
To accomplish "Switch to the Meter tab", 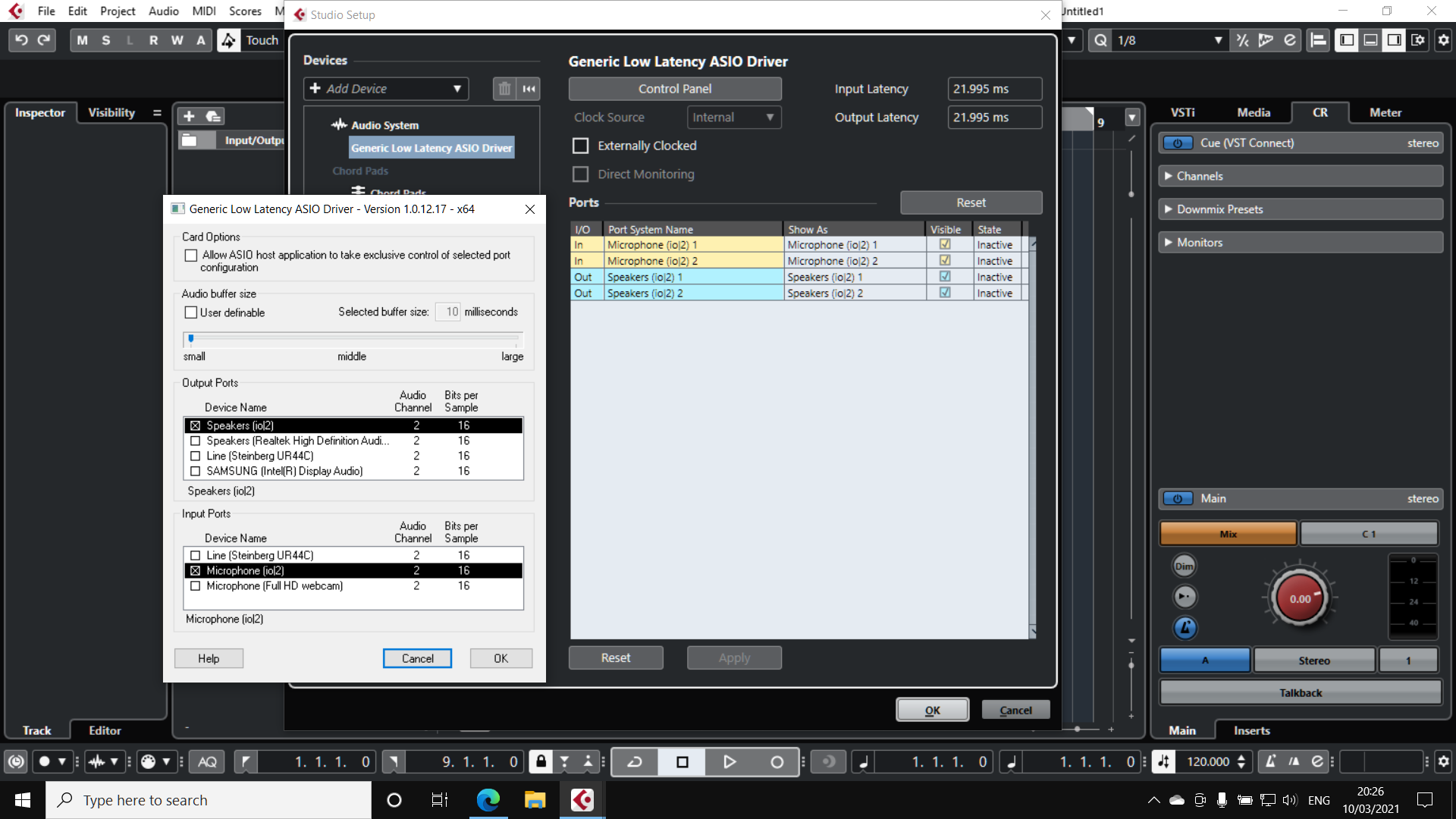I will [1385, 112].
